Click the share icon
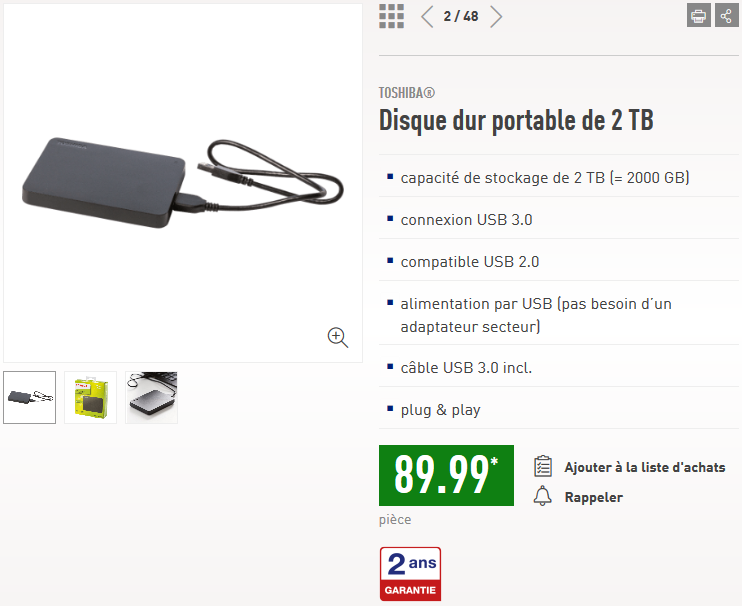 [726, 15]
